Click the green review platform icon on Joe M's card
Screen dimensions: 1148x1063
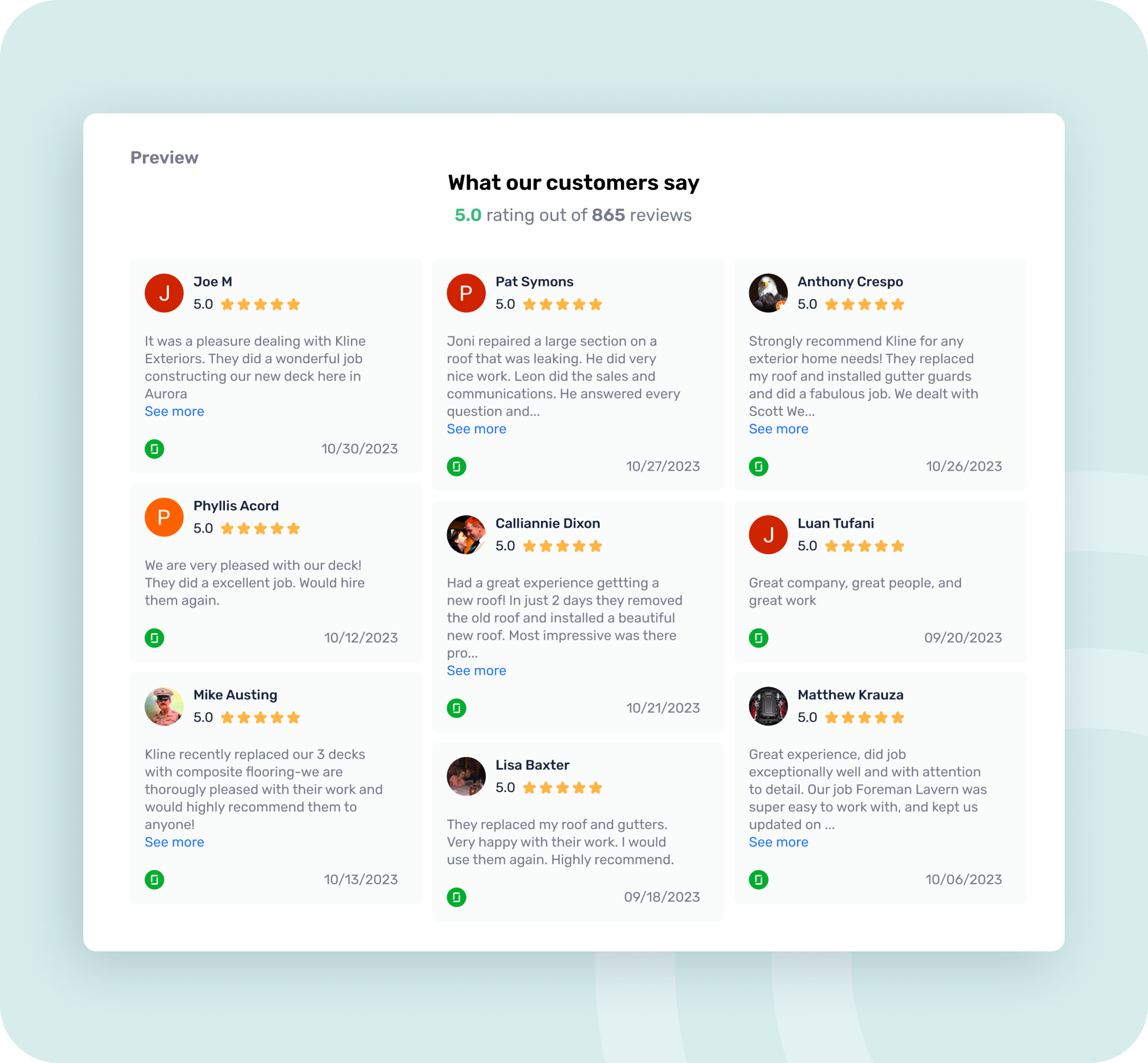click(x=154, y=448)
